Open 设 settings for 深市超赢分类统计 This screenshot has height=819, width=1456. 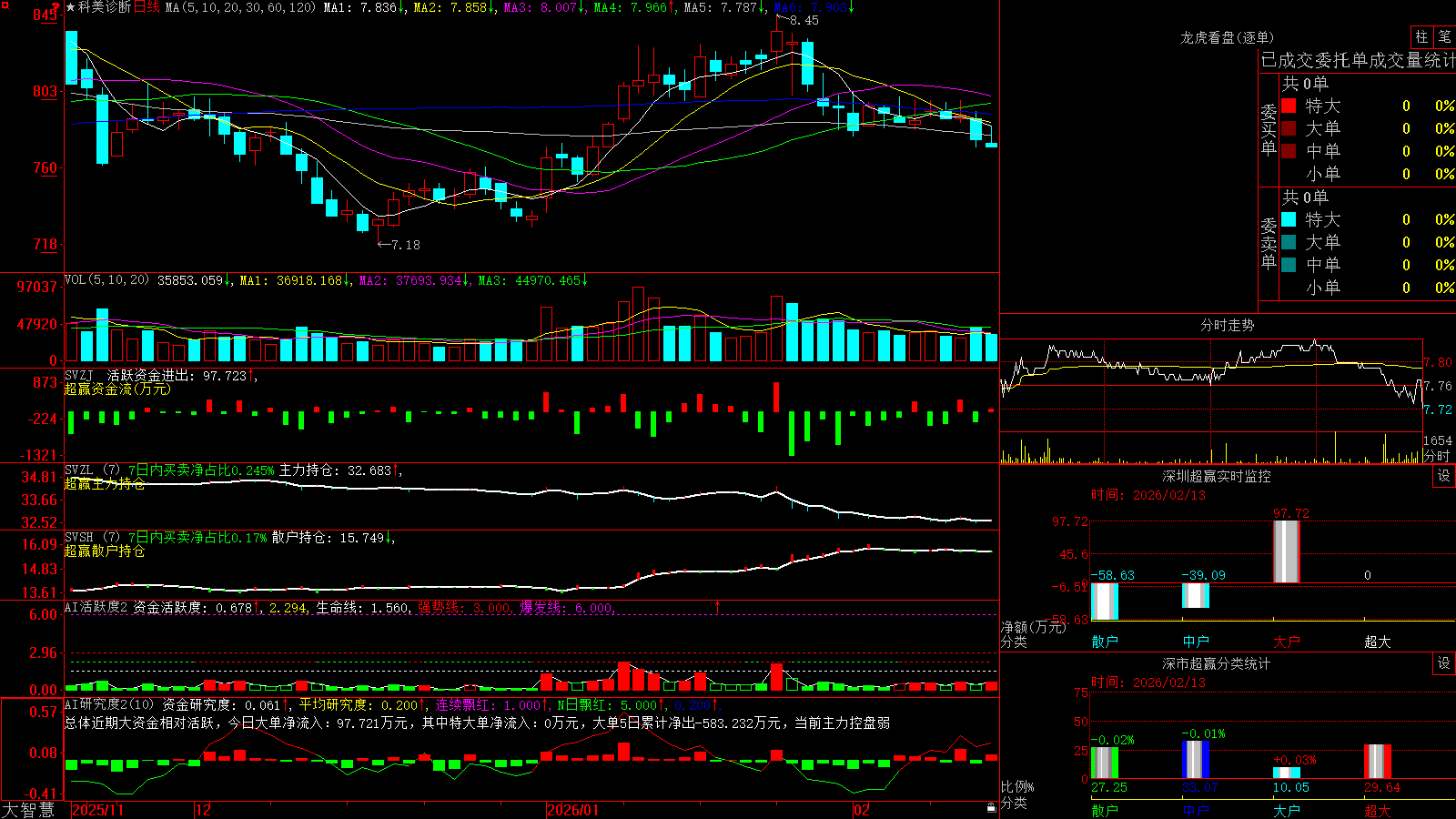tap(1444, 663)
